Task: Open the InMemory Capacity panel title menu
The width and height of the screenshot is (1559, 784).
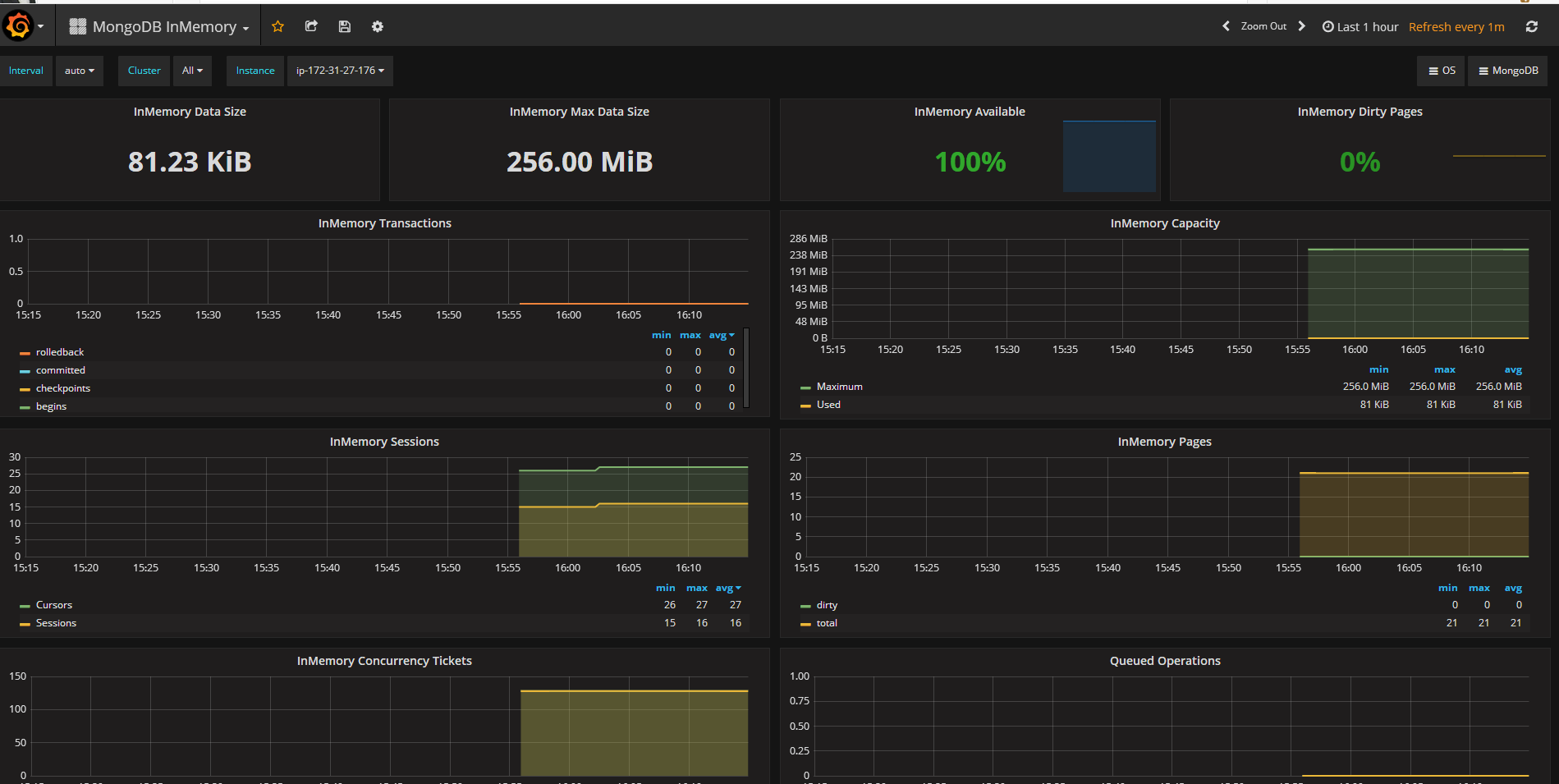Action: coord(1165,223)
